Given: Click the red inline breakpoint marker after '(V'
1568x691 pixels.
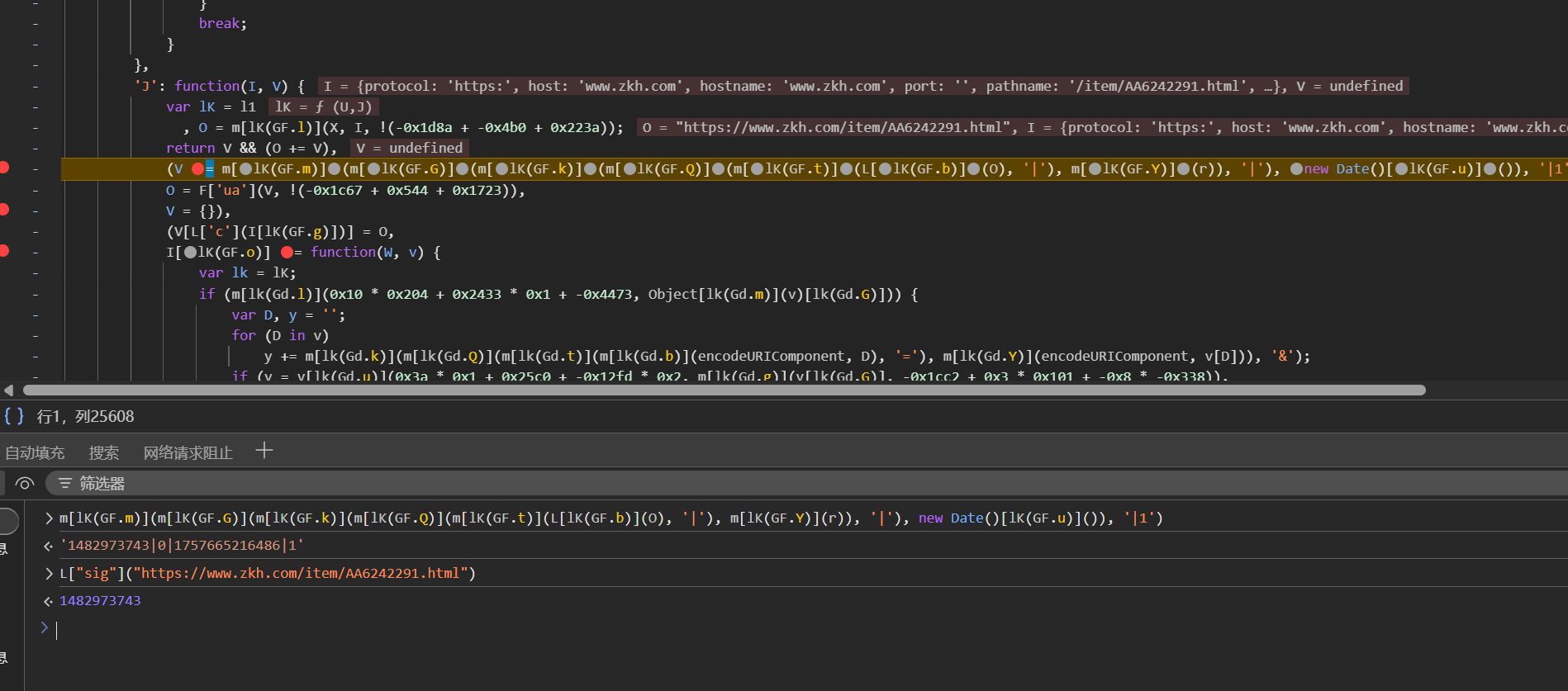Looking at the screenshot, I should pyautogui.click(x=197, y=169).
